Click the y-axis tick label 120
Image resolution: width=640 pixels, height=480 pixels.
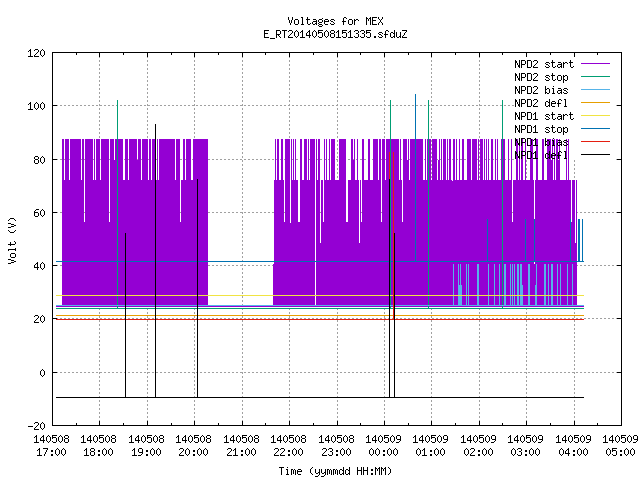pos(36,53)
